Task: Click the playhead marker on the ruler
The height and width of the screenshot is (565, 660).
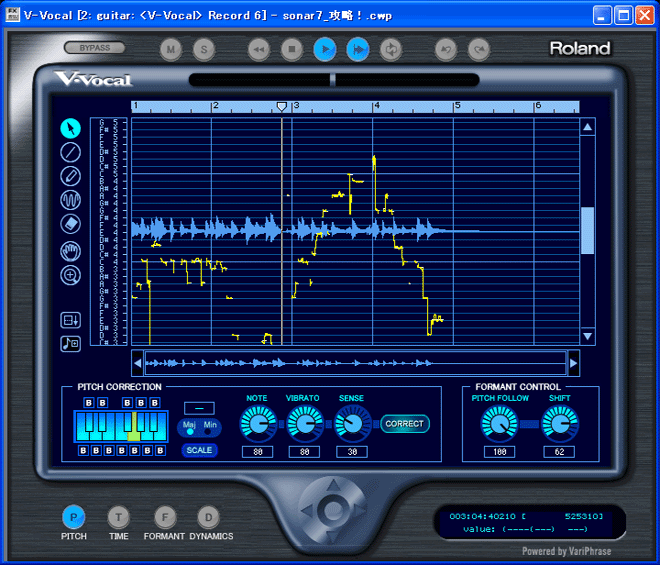Action: (282, 107)
